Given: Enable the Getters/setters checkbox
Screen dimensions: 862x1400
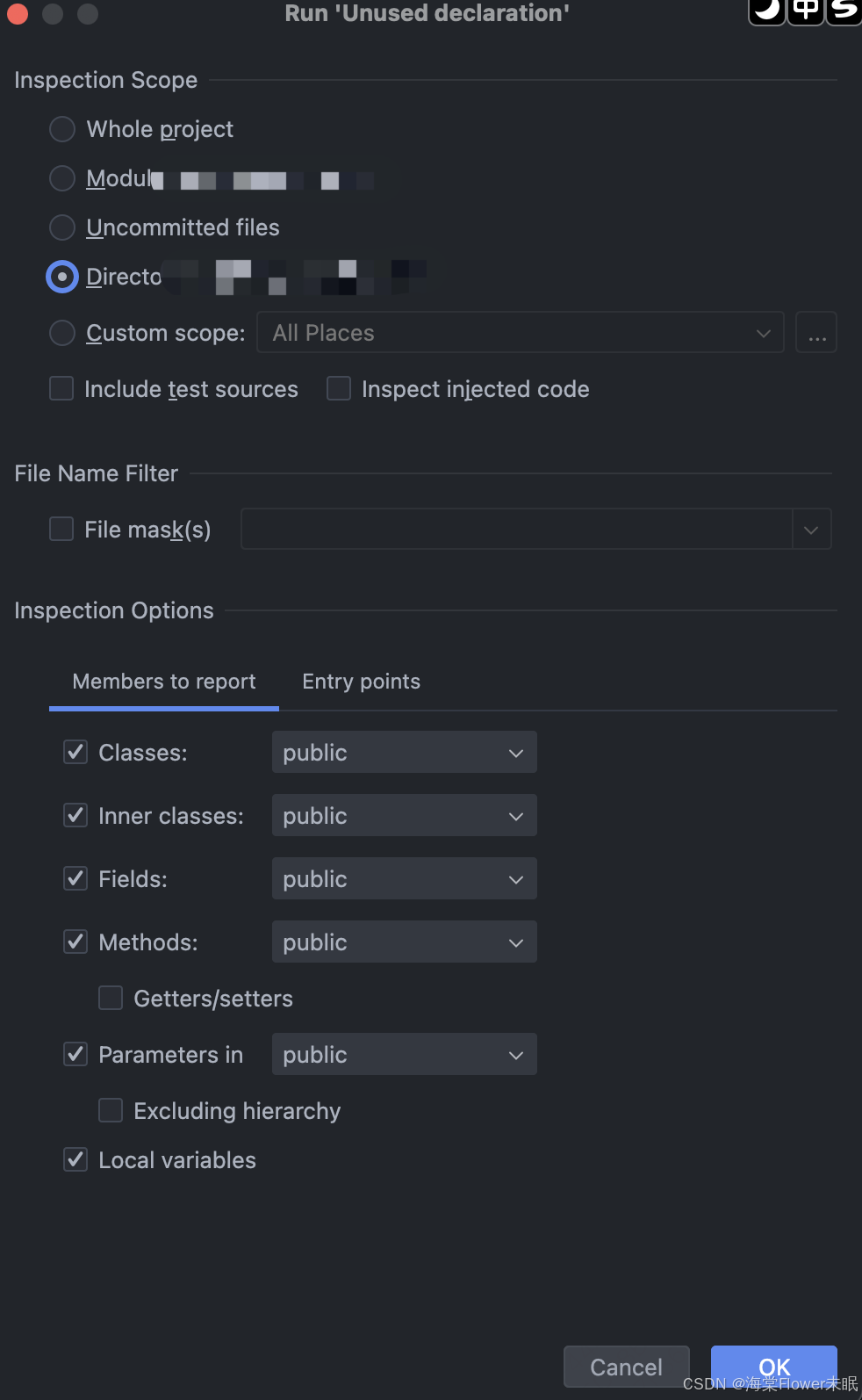Looking at the screenshot, I should 111,998.
